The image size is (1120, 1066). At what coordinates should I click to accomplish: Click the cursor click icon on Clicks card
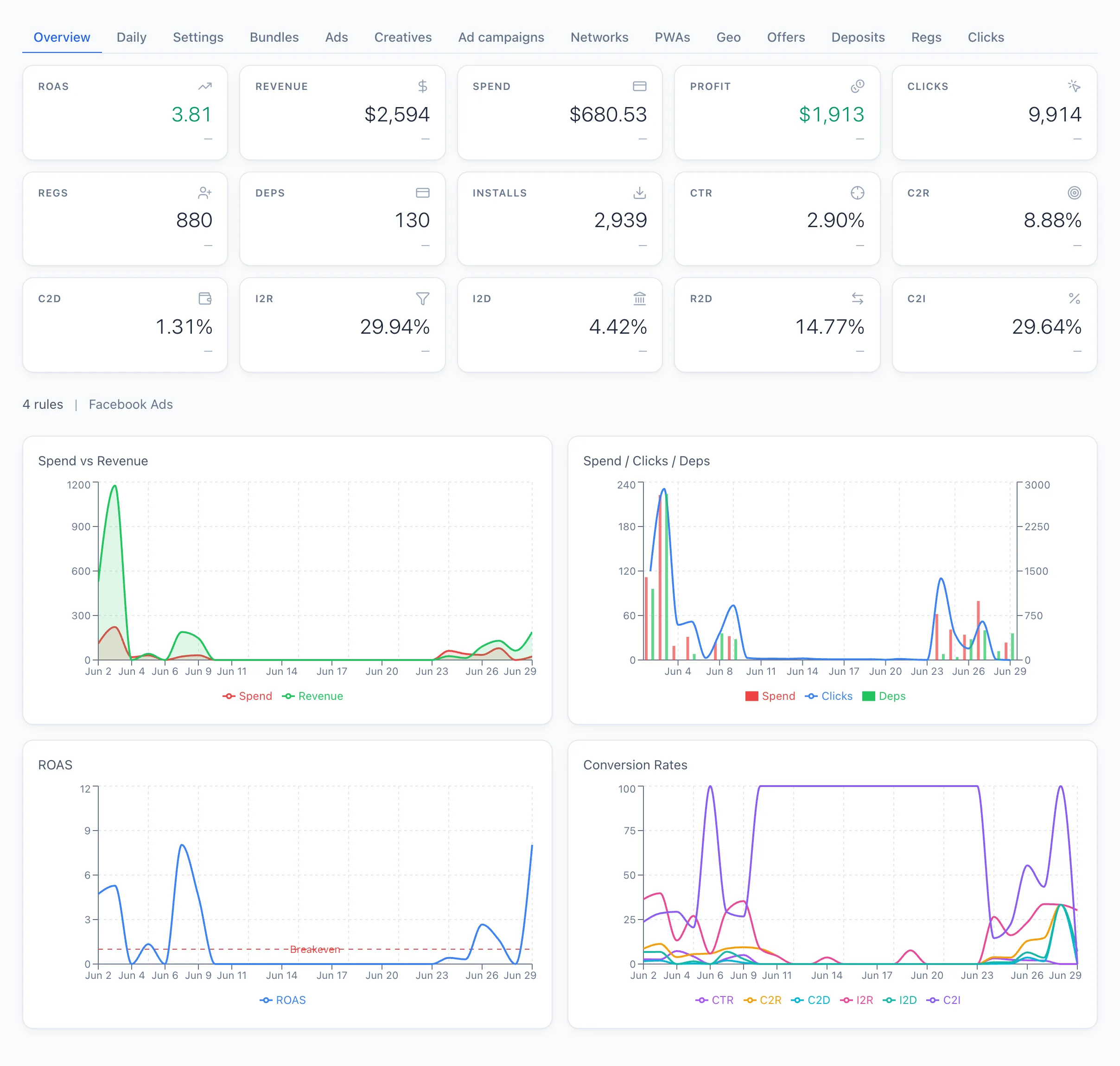(1074, 86)
